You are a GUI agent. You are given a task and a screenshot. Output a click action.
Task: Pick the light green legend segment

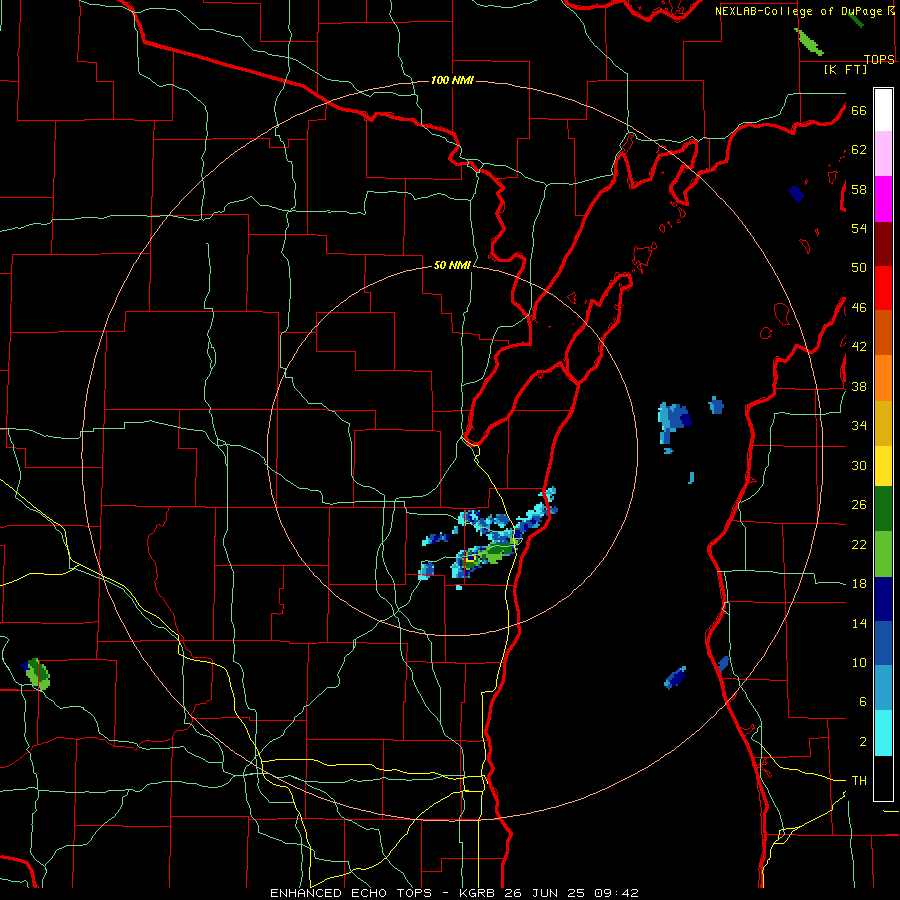(x=883, y=554)
